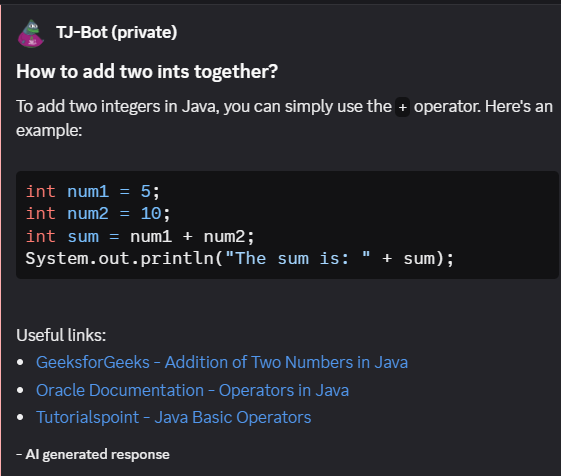This screenshot has width=561, height=476.
Task: Click the inline plus operator code snippet
Action: pos(403,107)
